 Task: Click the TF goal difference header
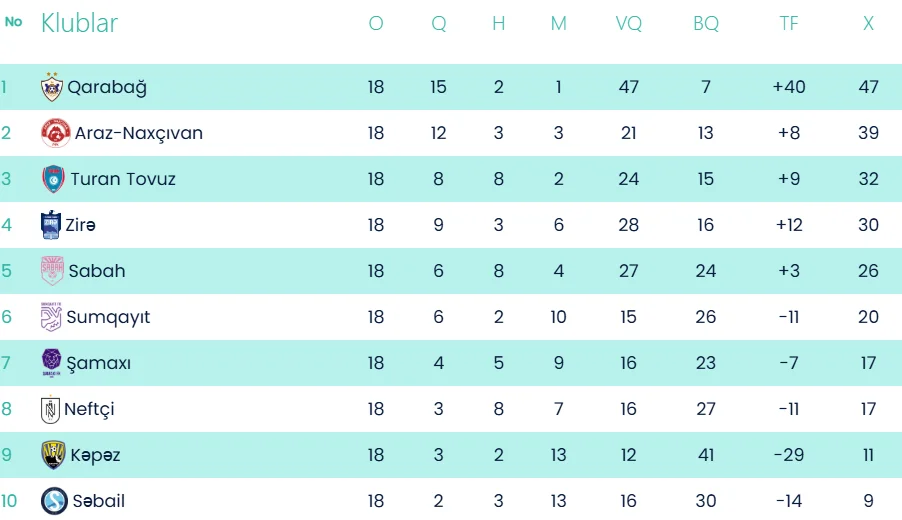pyautogui.click(x=789, y=24)
